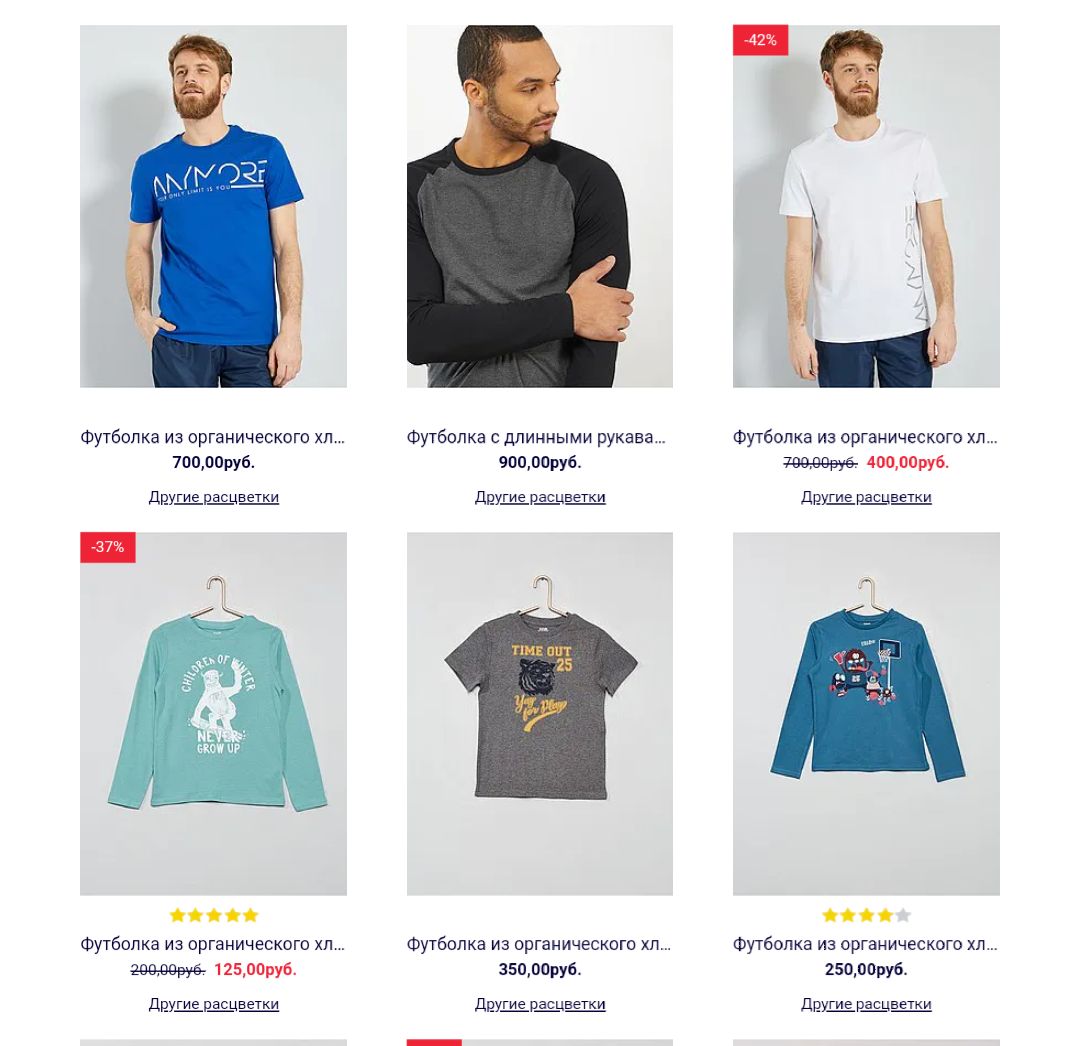Click the four-star rating under the teal shirt

pyautogui.click(x=866, y=915)
